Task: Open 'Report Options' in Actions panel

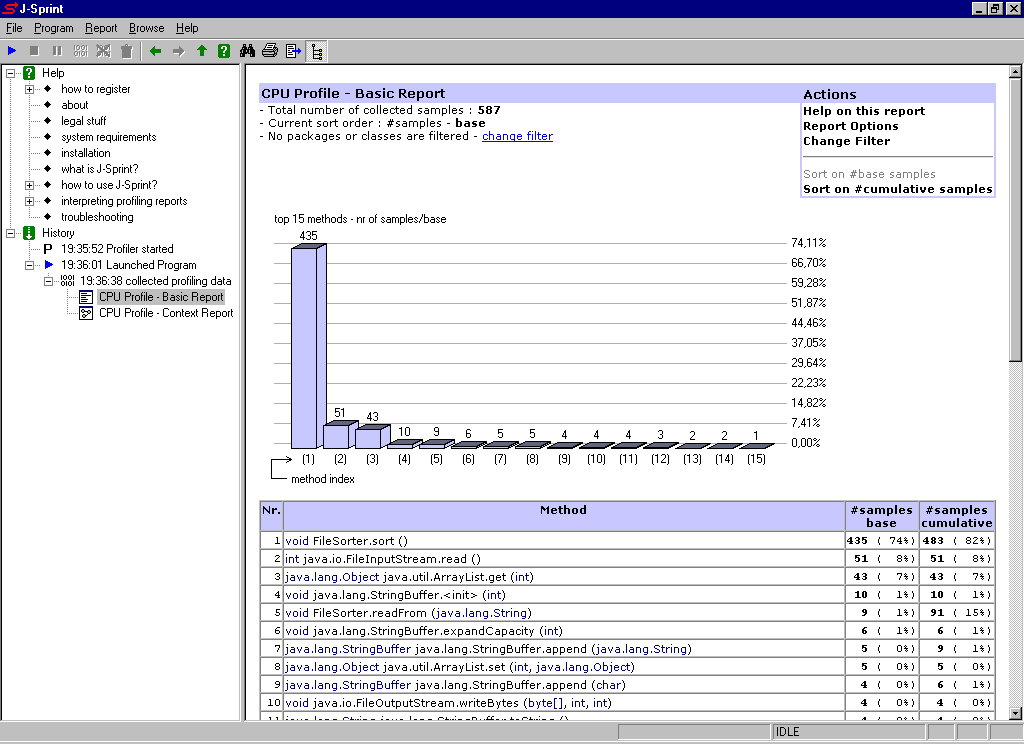Action: 850,126
